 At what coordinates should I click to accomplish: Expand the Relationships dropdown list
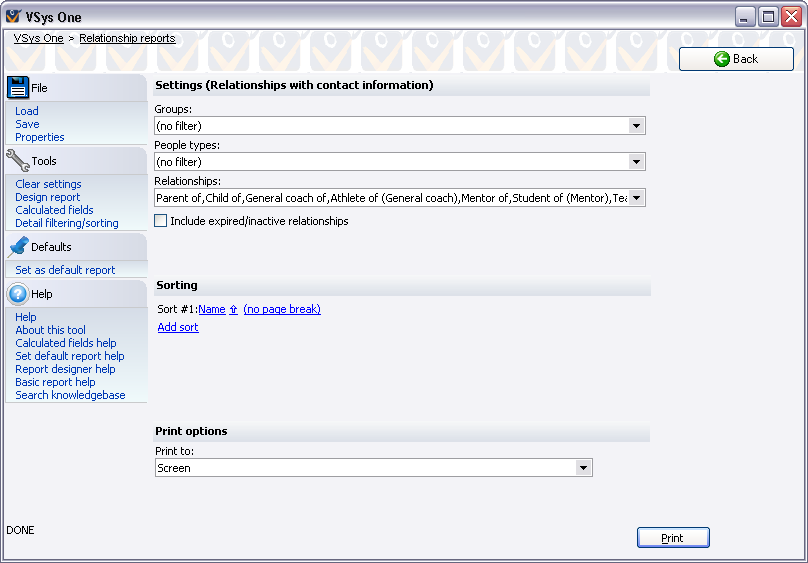(636, 198)
